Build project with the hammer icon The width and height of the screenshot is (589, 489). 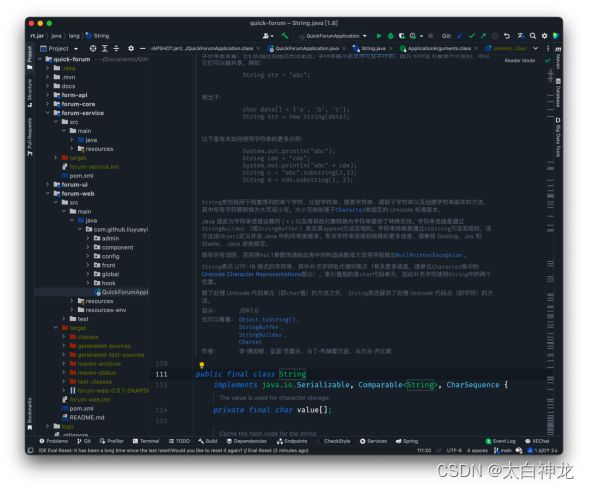tap(285, 36)
